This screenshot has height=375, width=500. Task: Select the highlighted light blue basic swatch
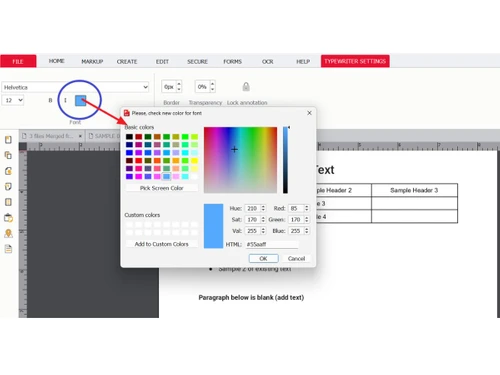click(166, 176)
